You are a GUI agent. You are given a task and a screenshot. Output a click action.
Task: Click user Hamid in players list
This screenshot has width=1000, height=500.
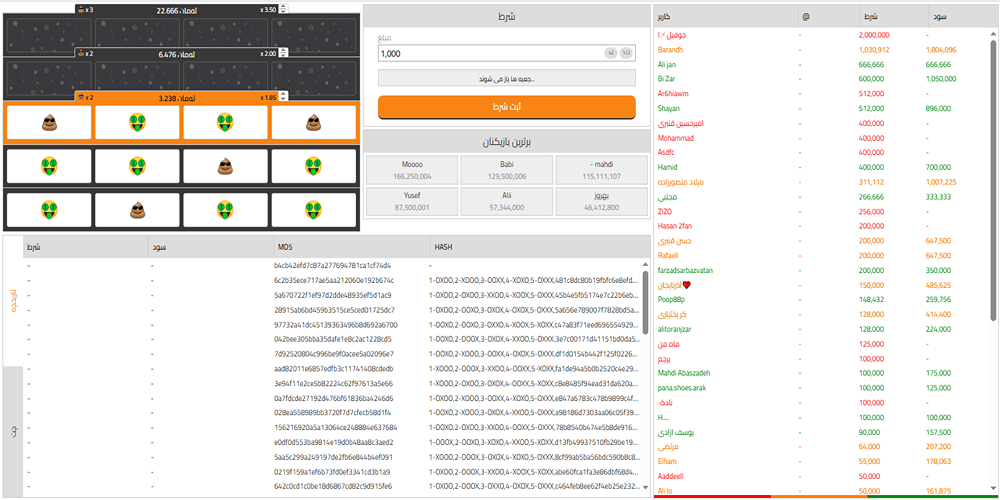[667, 167]
